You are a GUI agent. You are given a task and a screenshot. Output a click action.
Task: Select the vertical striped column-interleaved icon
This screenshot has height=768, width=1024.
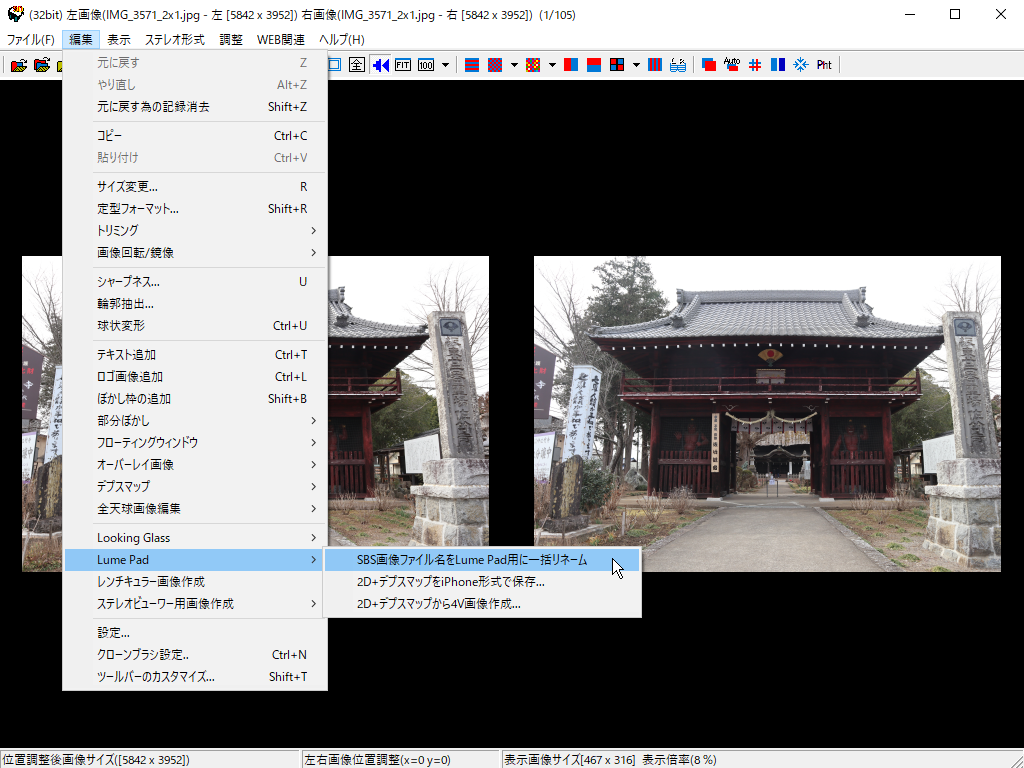(x=655, y=65)
